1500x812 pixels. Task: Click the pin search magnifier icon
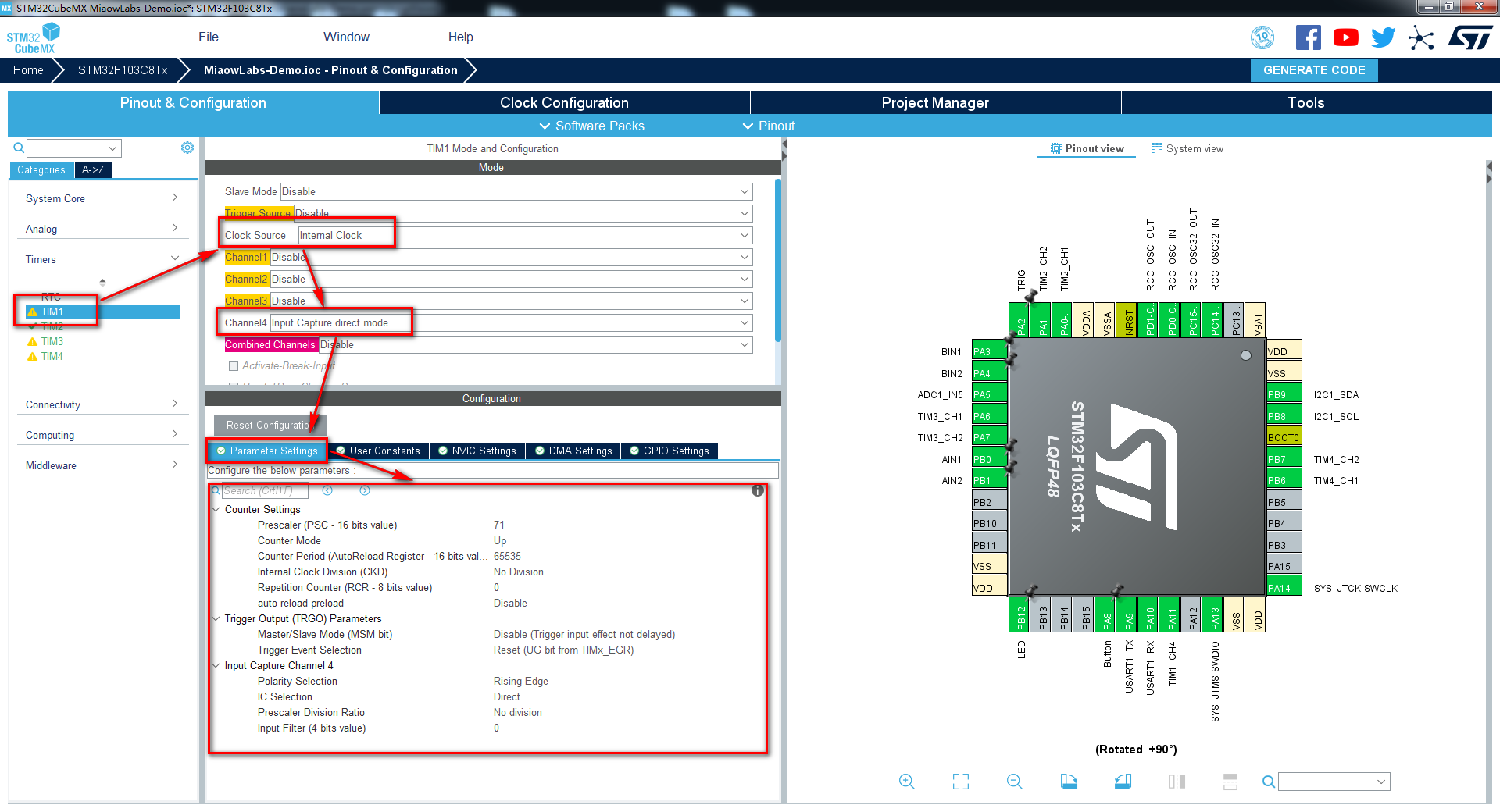tap(1269, 782)
